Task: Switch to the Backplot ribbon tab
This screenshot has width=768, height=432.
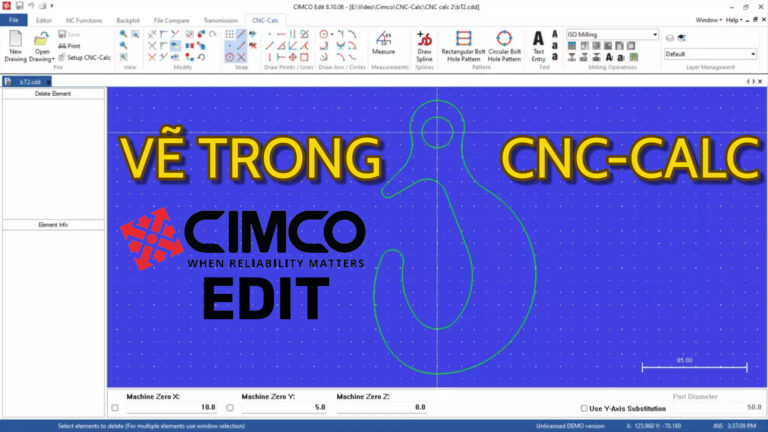Action: 128,19
